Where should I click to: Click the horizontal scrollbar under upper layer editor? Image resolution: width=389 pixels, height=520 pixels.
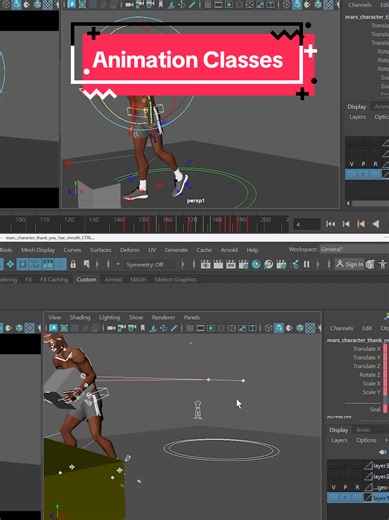(x=370, y=203)
